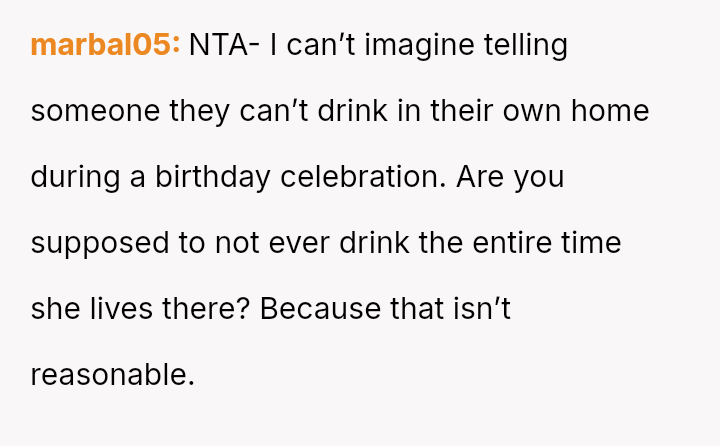Click the word "reasonable" in the last line
Screen dimensions: 720x446
pos(110,375)
